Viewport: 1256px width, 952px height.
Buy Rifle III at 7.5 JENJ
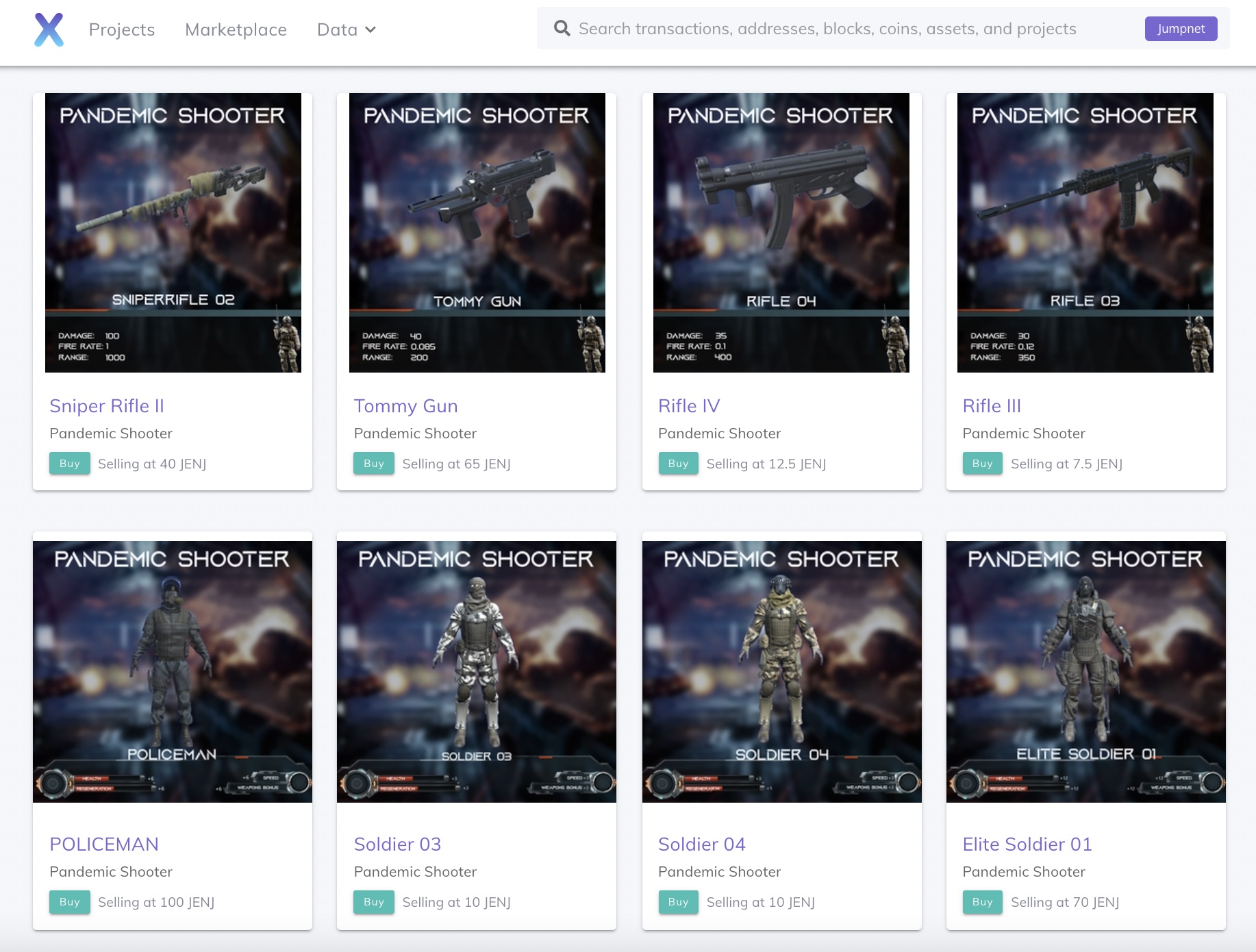point(982,464)
